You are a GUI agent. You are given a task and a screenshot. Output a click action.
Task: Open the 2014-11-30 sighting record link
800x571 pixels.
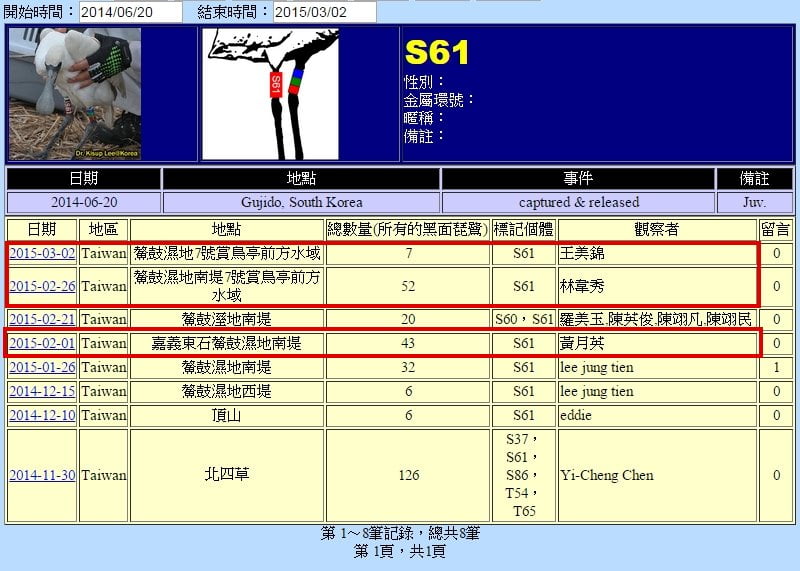(x=42, y=475)
